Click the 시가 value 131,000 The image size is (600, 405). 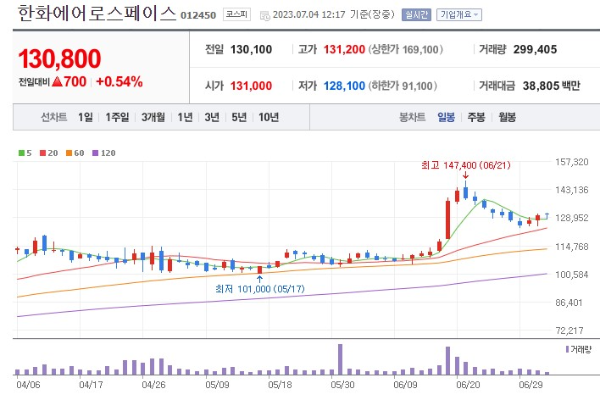(x=251, y=86)
